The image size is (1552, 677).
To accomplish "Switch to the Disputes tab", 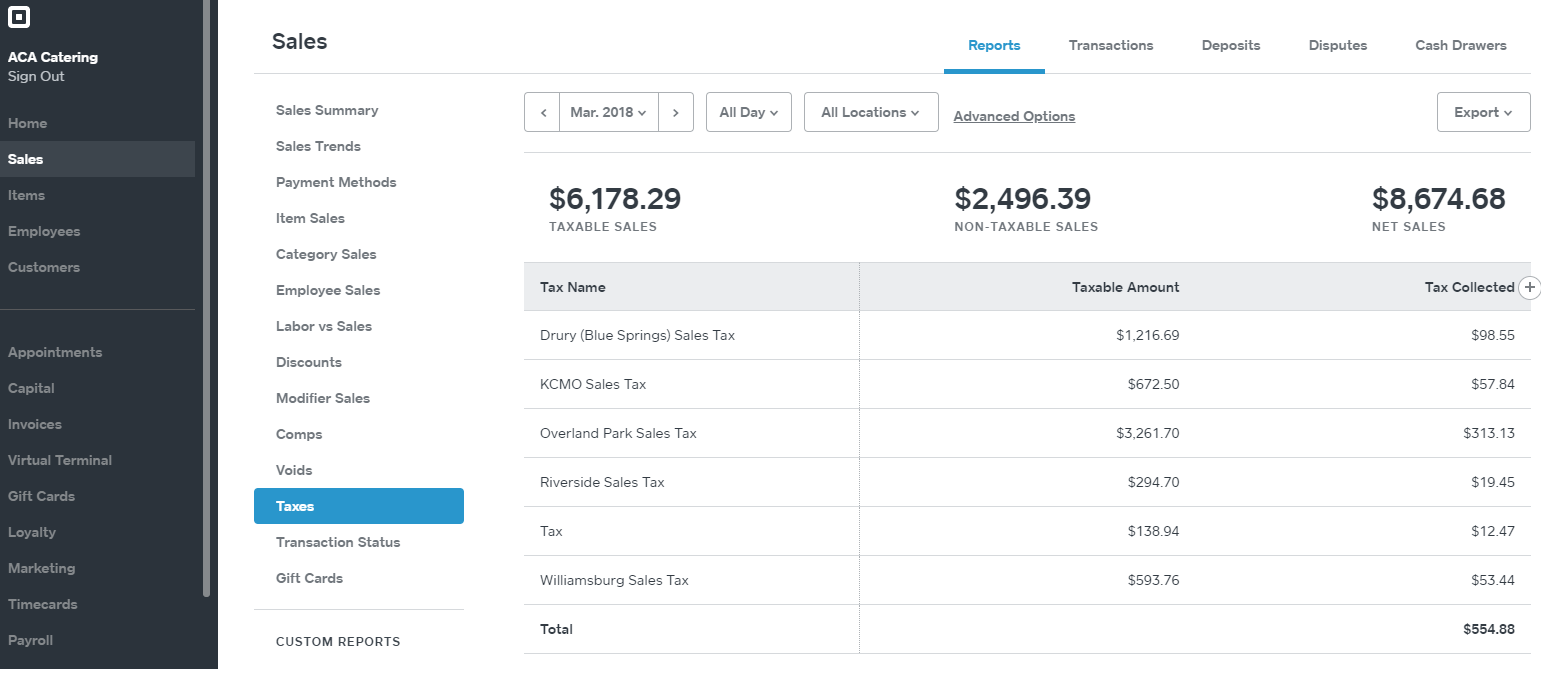I will click(x=1338, y=45).
